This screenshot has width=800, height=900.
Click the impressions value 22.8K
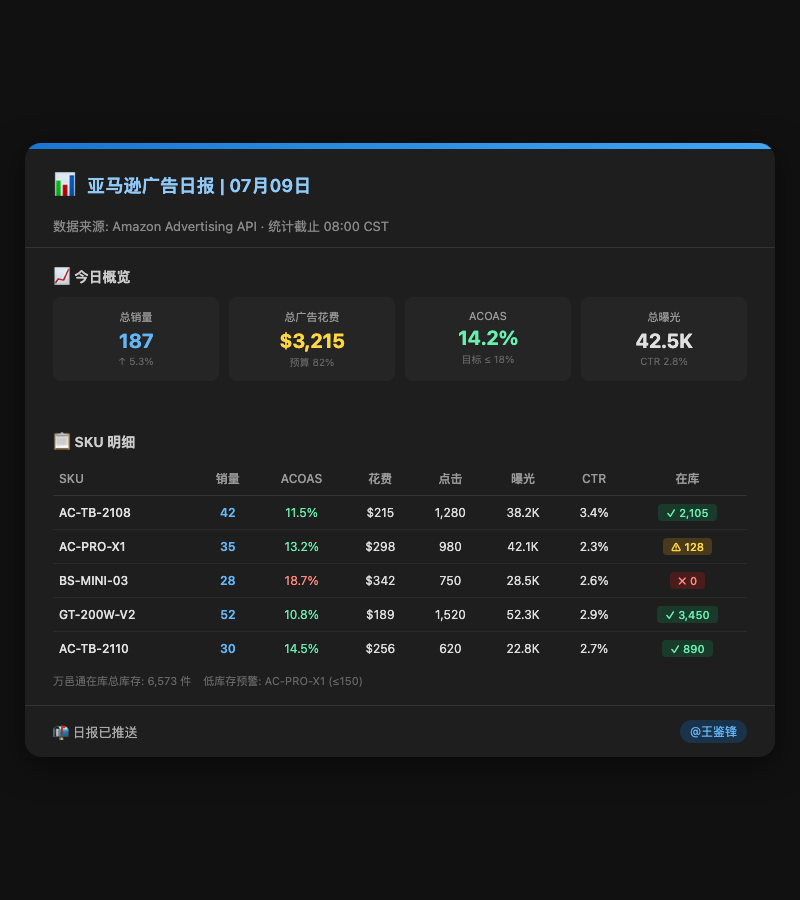pyautogui.click(x=523, y=649)
